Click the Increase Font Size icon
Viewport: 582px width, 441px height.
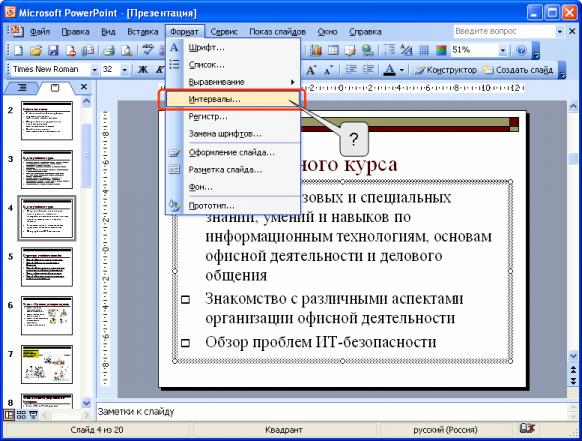coord(311,70)
